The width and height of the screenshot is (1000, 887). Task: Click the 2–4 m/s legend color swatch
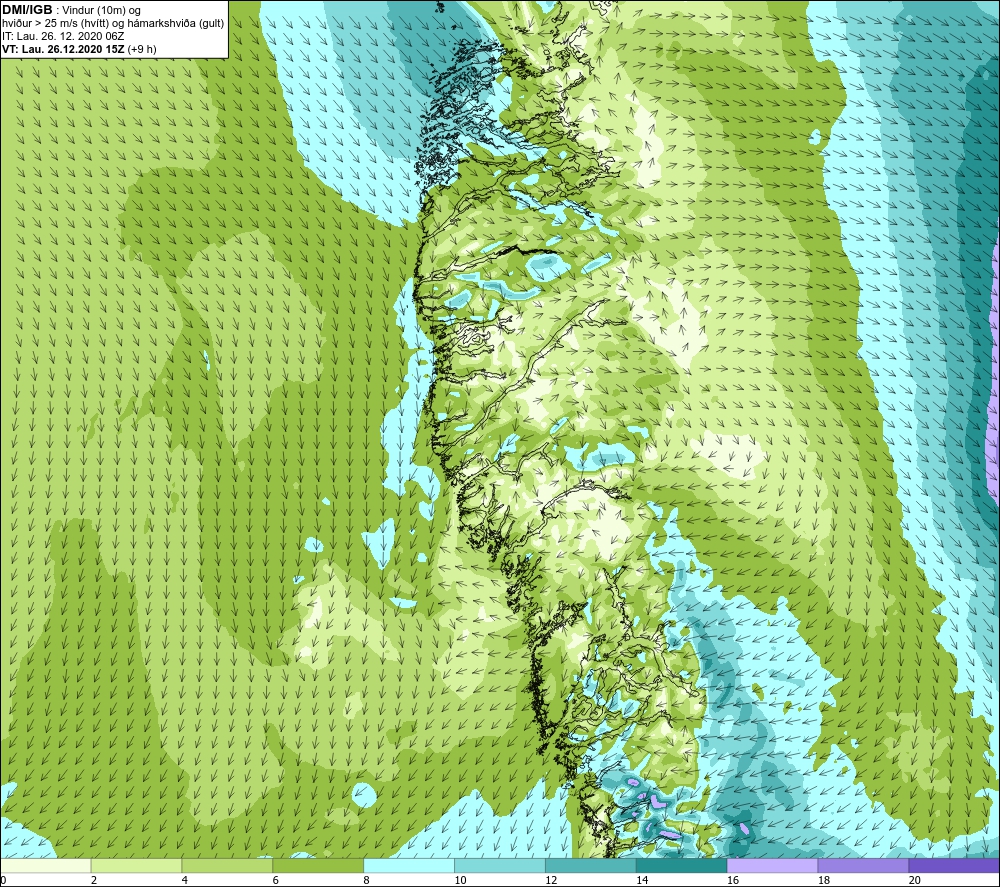(136, 865)
